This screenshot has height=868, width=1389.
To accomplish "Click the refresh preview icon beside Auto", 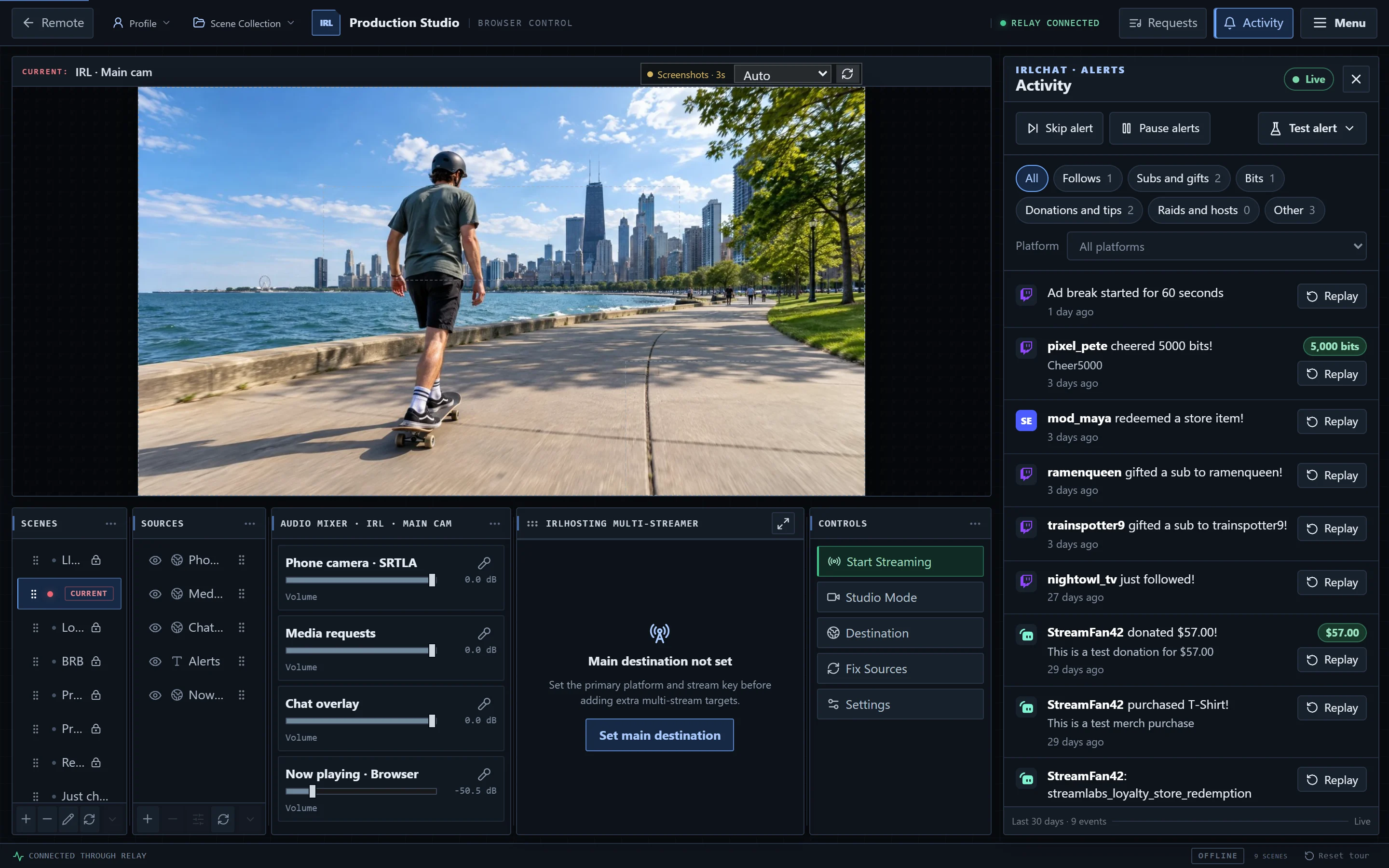I will [x=847, y=74].
